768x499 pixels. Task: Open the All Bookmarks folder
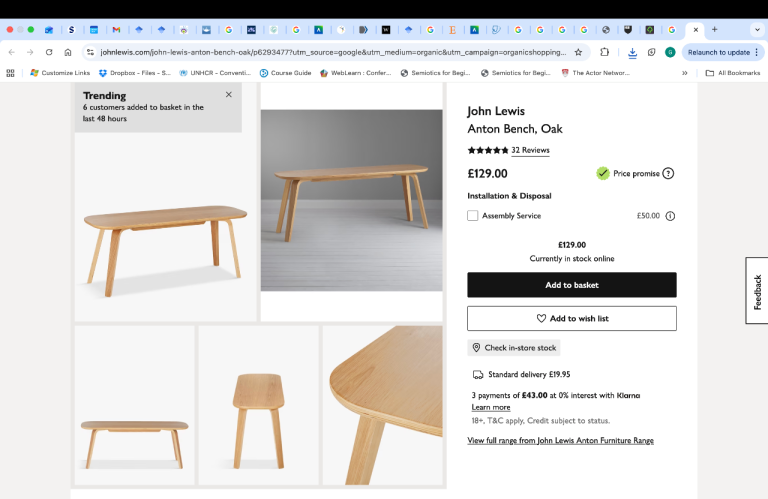click(x=733, y=73)
